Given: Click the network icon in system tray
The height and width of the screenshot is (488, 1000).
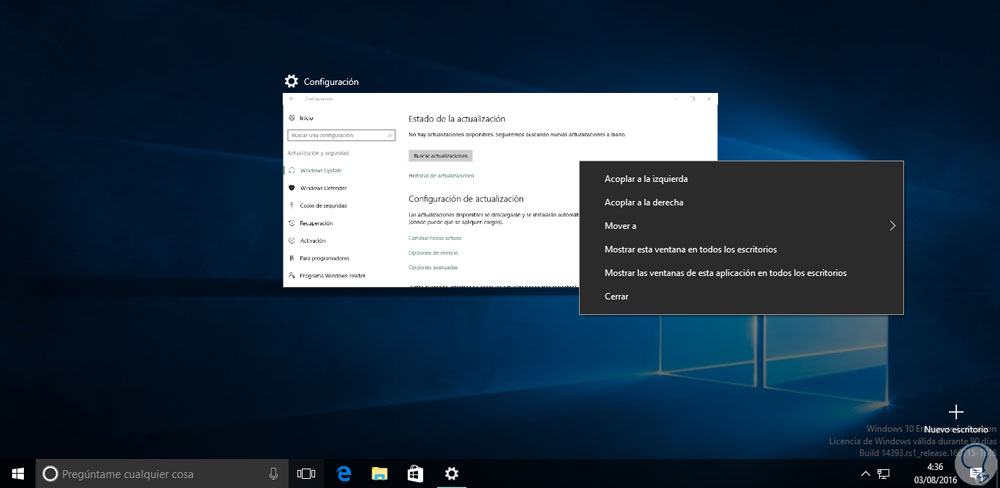Looking at the screenshot, I should [884, 473].
